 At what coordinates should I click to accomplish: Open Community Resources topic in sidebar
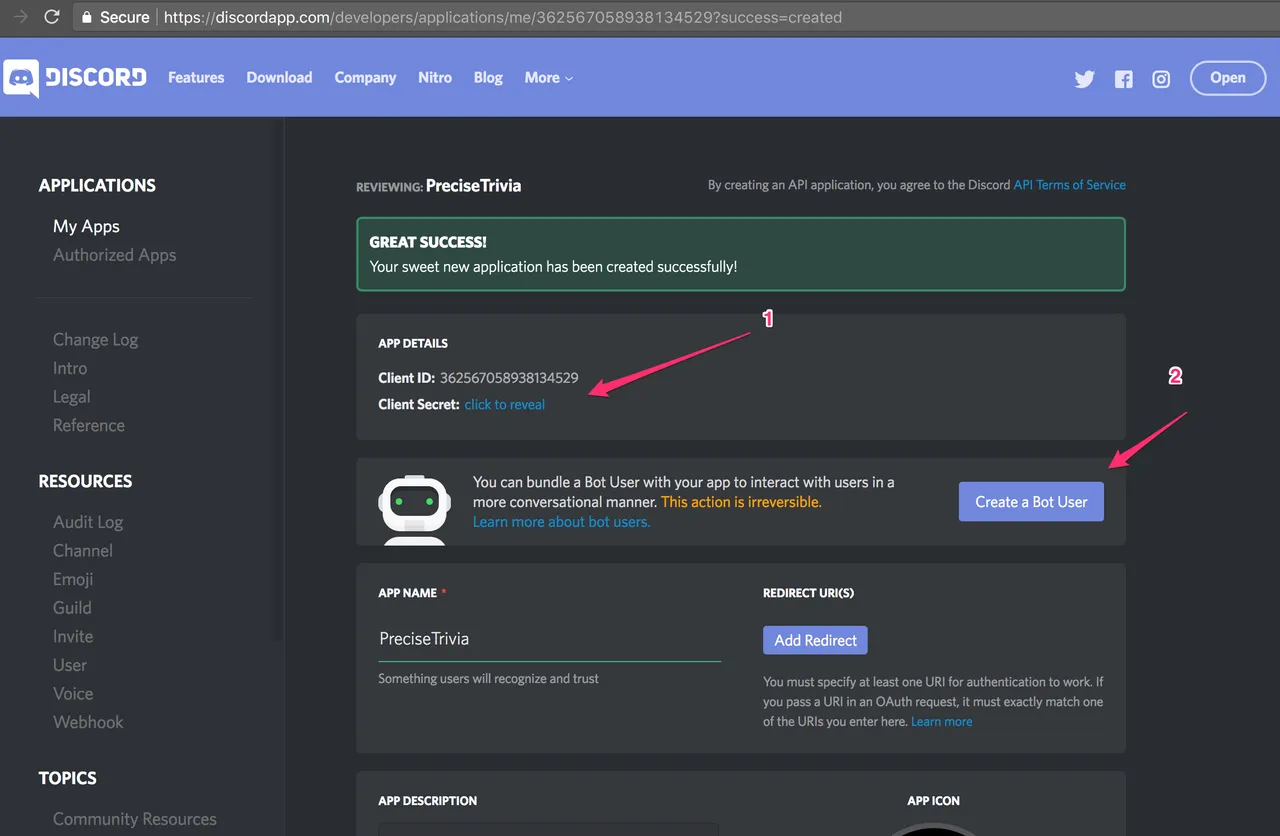(135, 819)
